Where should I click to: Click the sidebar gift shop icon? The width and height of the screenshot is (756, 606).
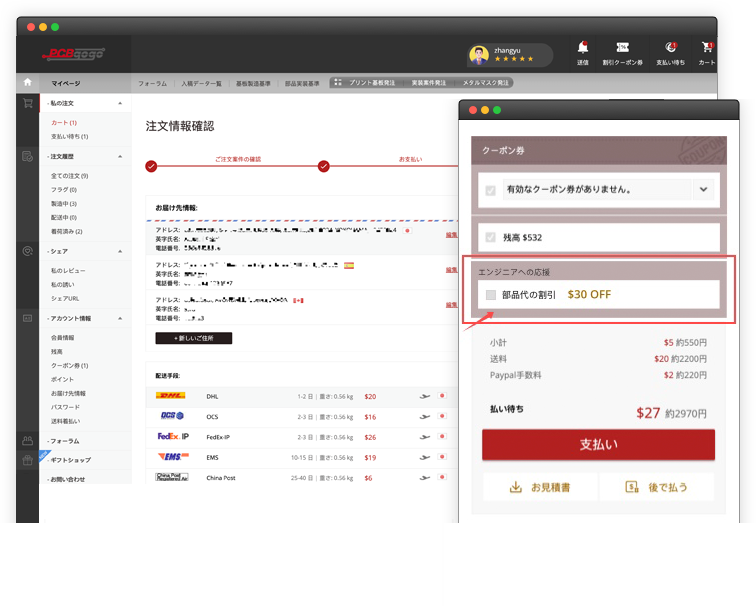[27, 460]
